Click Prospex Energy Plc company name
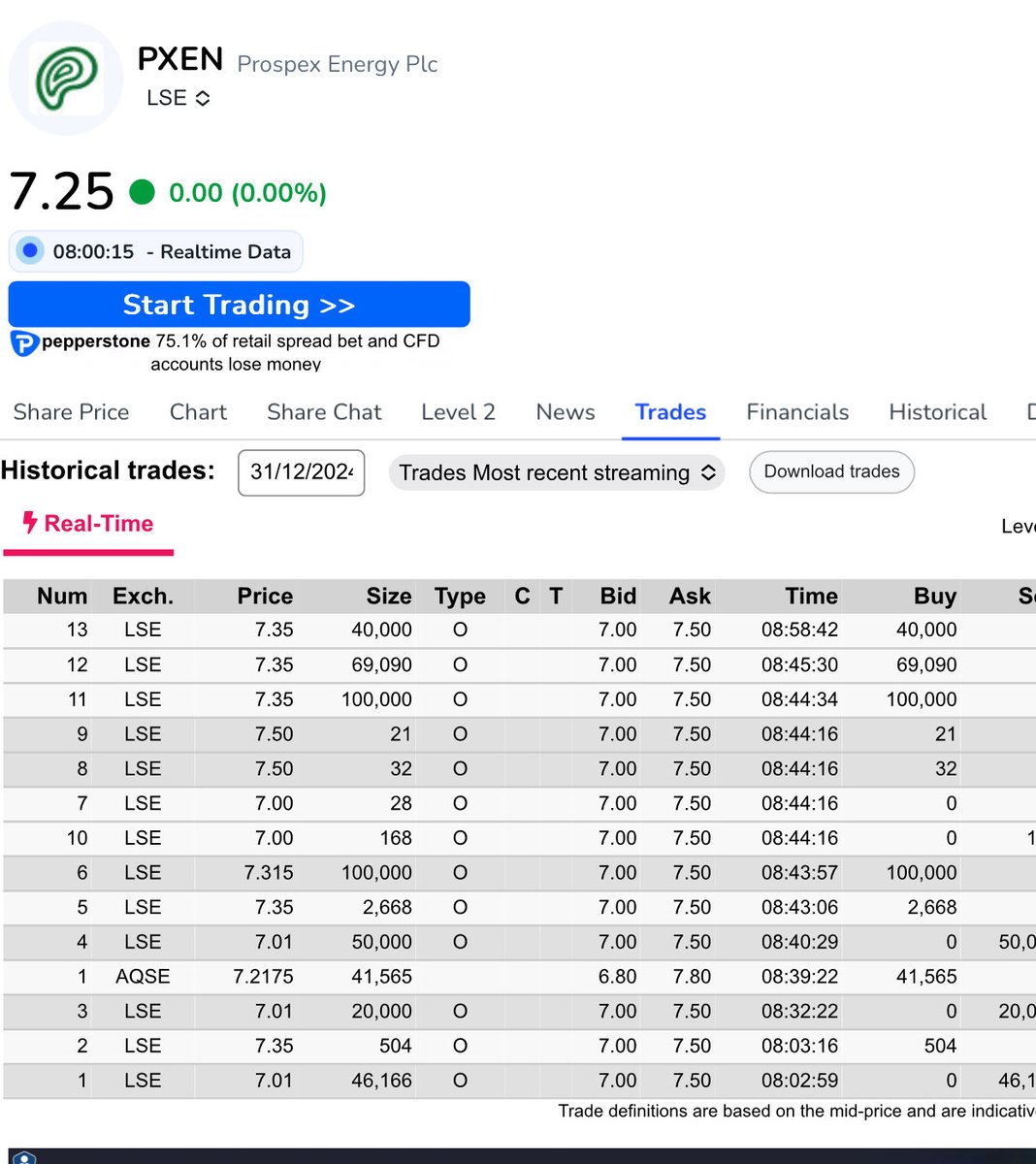This screenshot has width=1036, height=1164. tap(338, 65)
